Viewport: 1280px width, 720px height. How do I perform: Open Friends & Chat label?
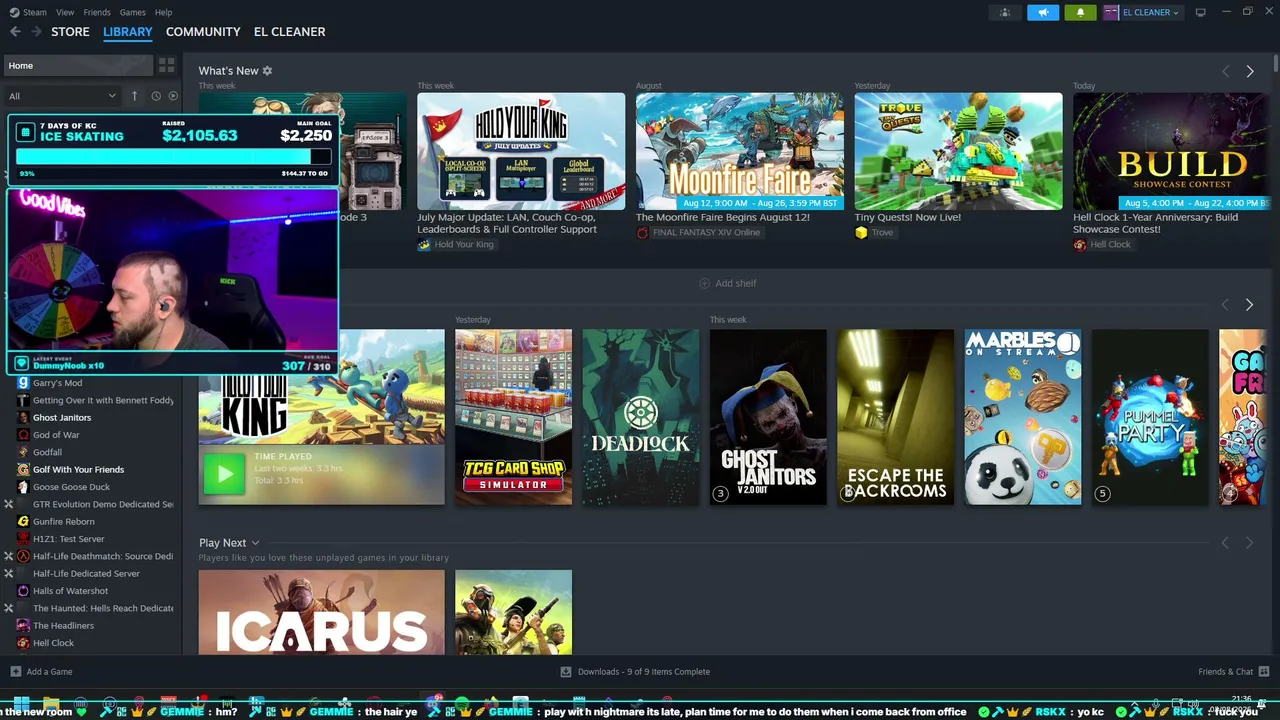pyautogui.click(x=1225, y=672)
